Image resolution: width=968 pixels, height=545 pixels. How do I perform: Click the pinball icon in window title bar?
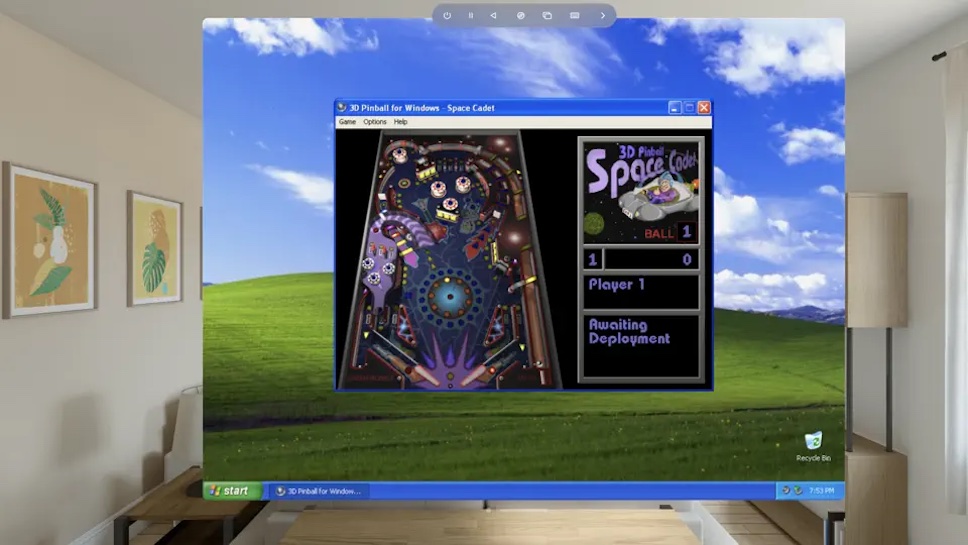pos(342,108)
